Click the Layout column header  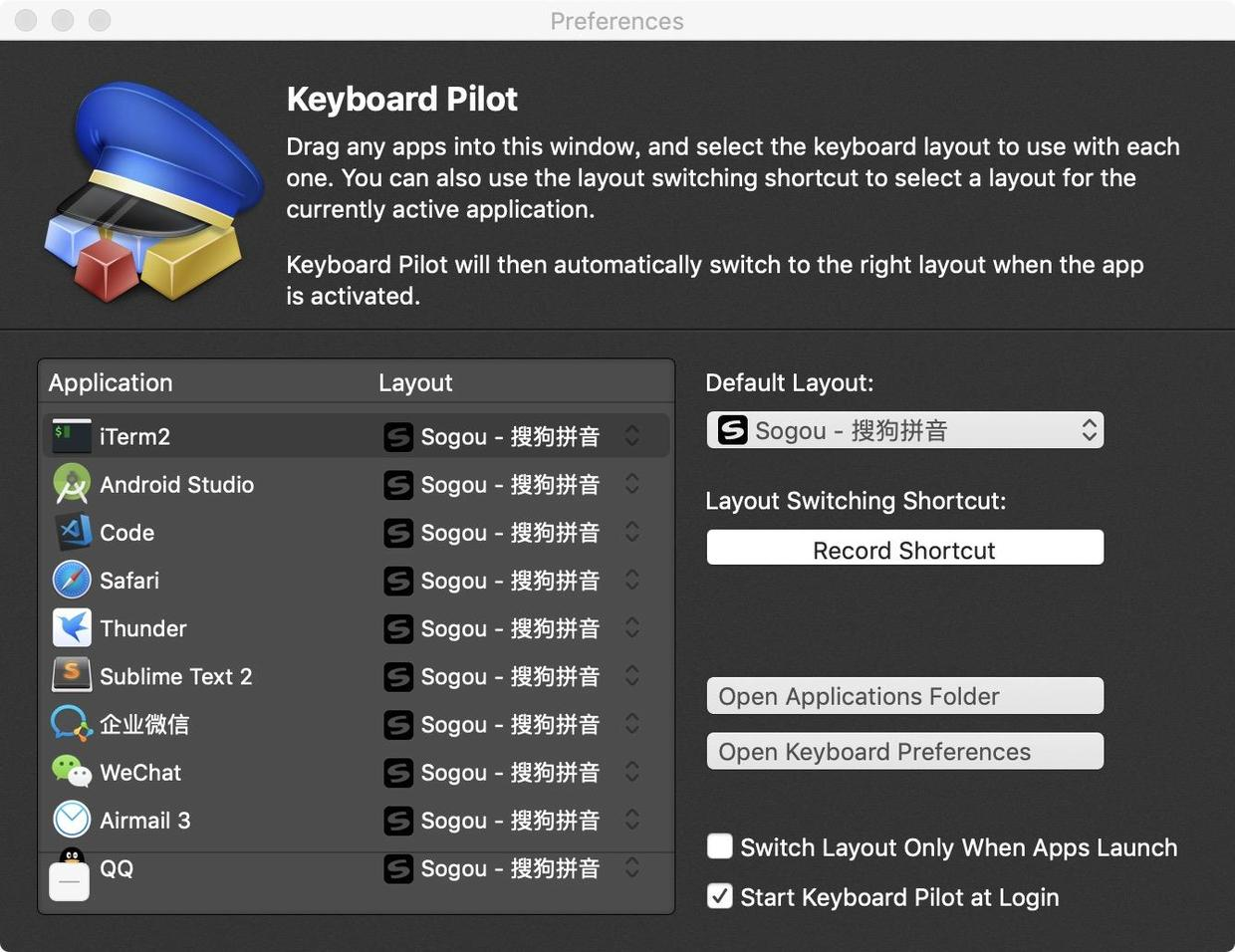[415, 382]
